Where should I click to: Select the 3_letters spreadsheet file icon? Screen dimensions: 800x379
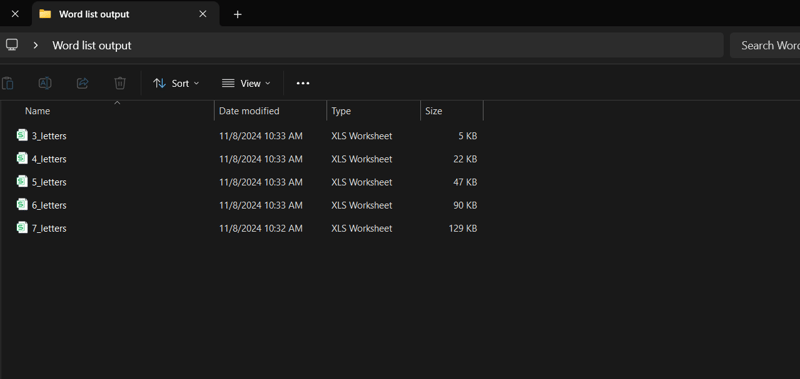(22, 135)
